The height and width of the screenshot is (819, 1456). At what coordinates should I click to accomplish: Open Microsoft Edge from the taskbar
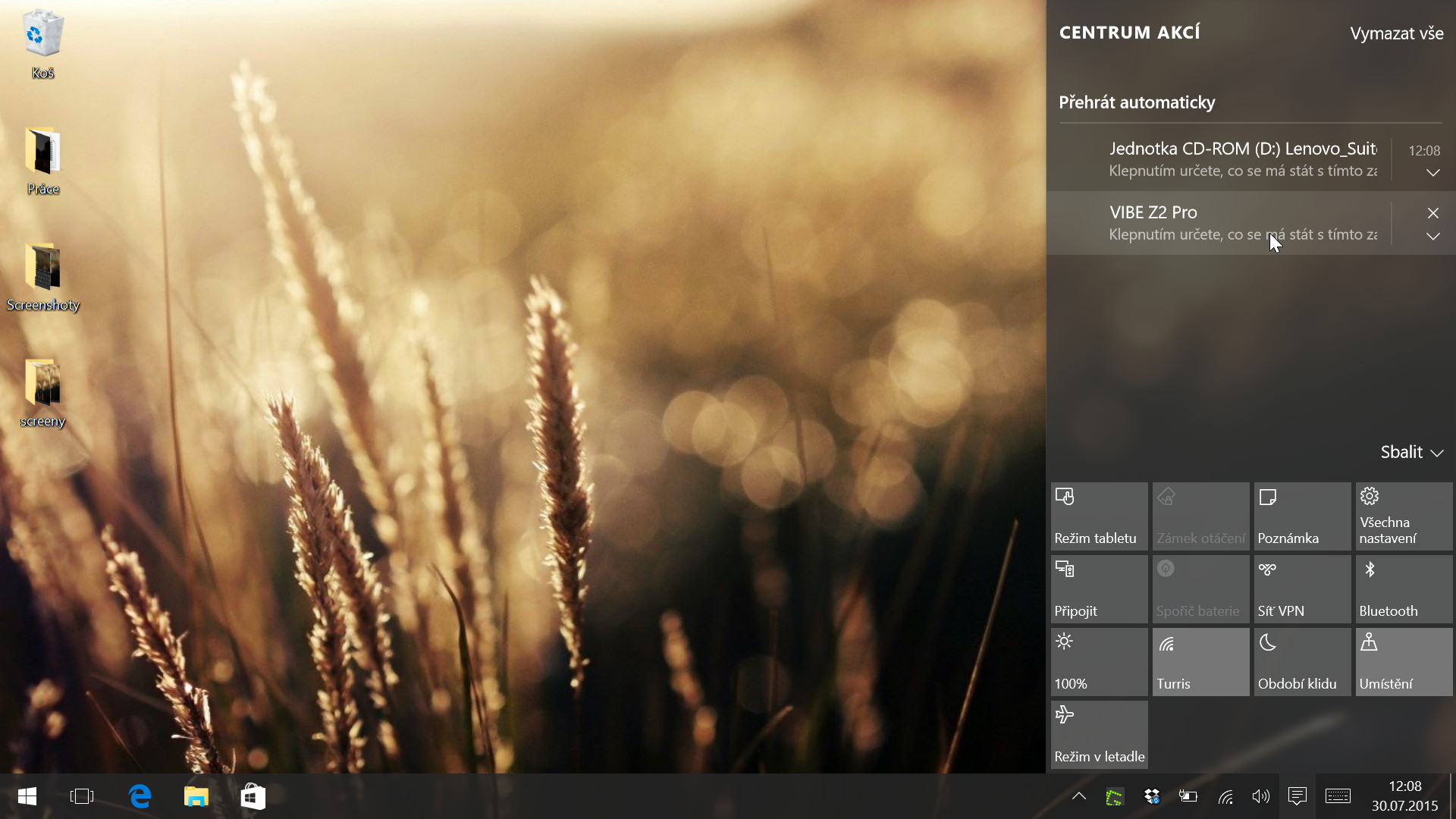[x=140, y=796]
